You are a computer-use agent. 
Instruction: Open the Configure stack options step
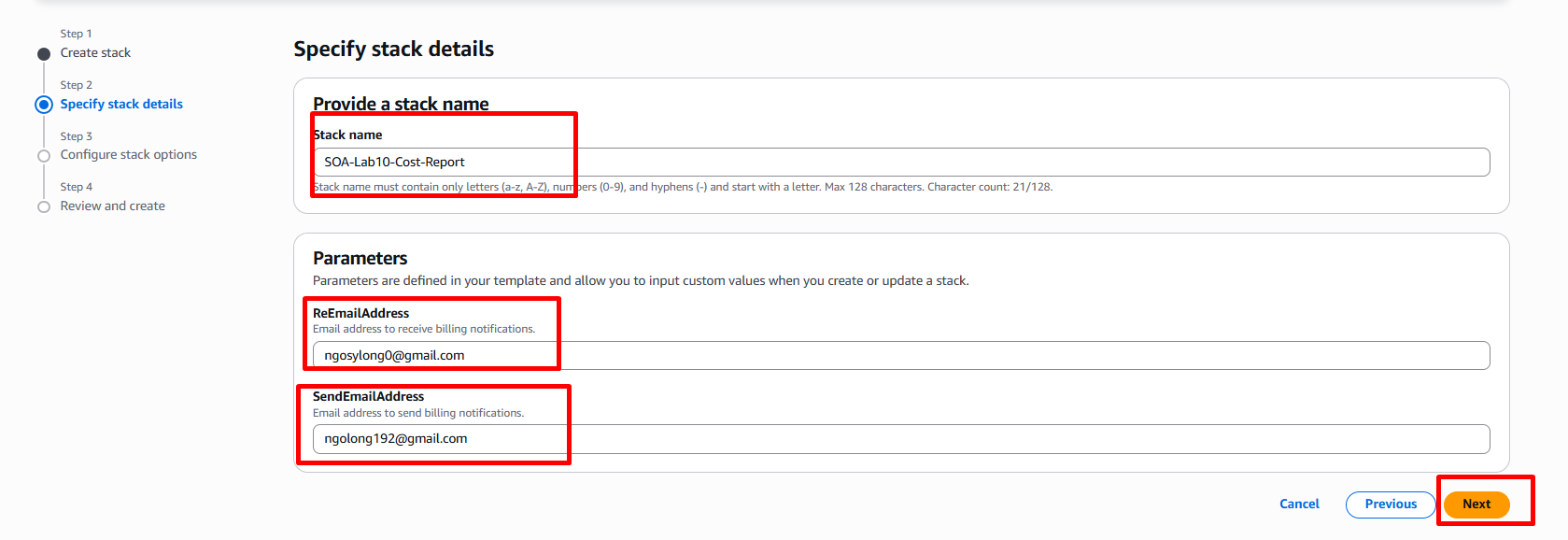tap(129, 155)
